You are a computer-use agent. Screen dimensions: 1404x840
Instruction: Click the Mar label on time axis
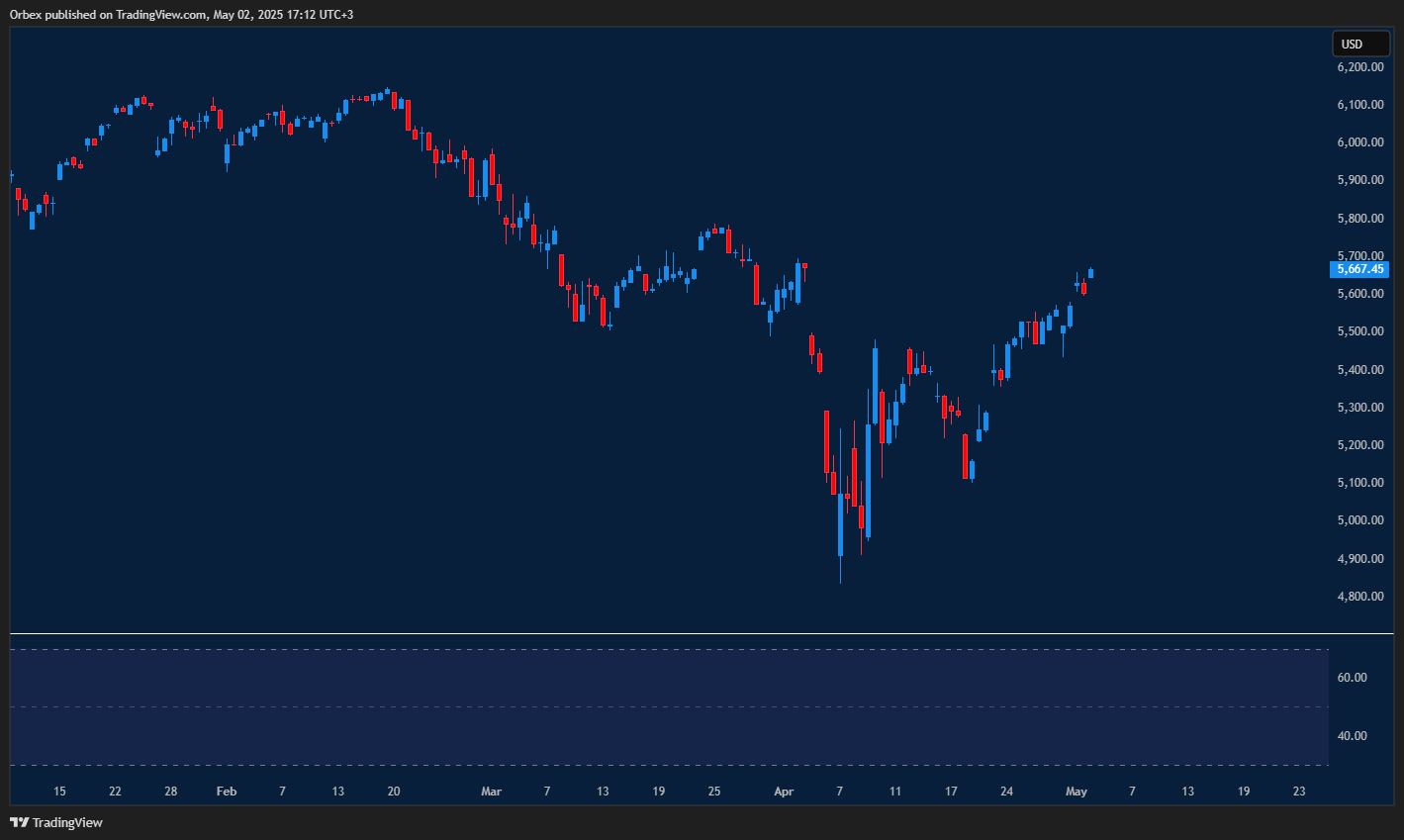(x=491, y=792)
